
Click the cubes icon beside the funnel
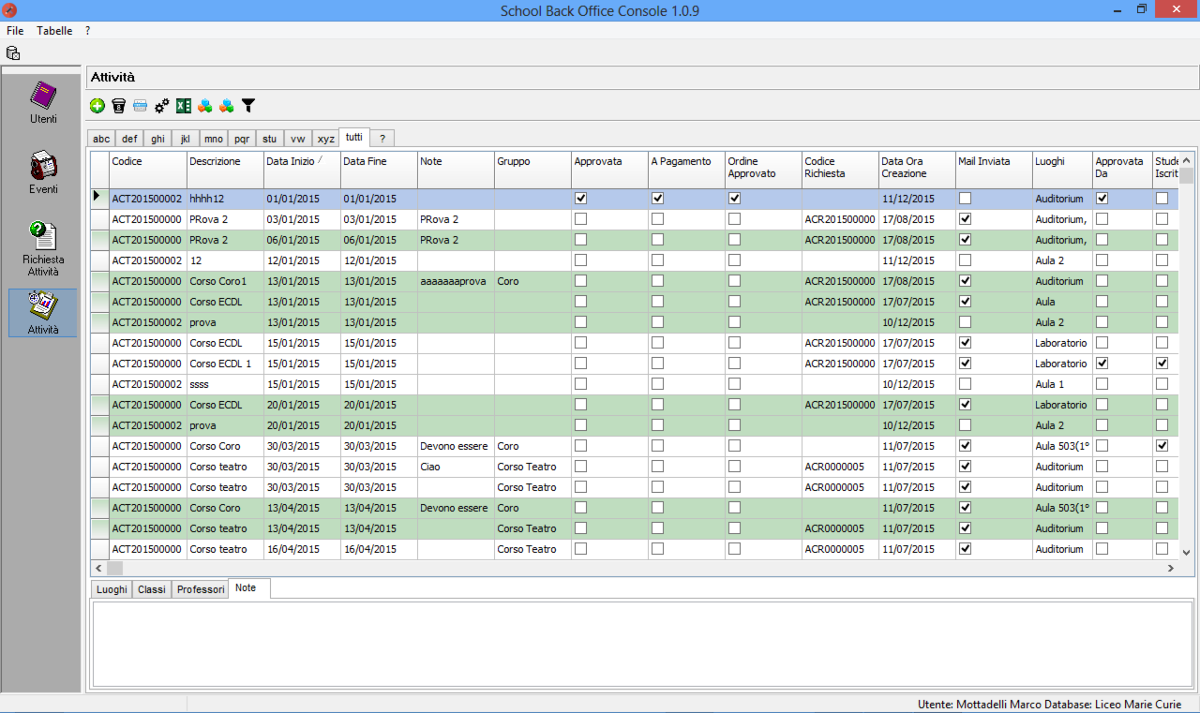(x=227, y=105)
